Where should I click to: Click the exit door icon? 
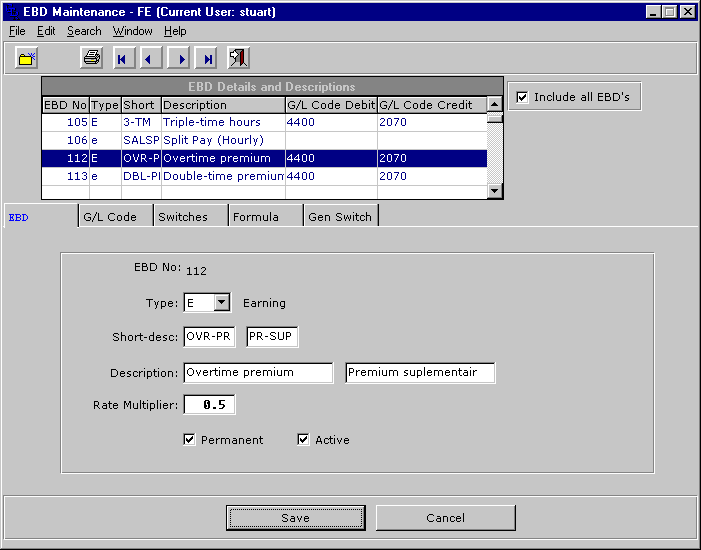[x=238, y=58]
